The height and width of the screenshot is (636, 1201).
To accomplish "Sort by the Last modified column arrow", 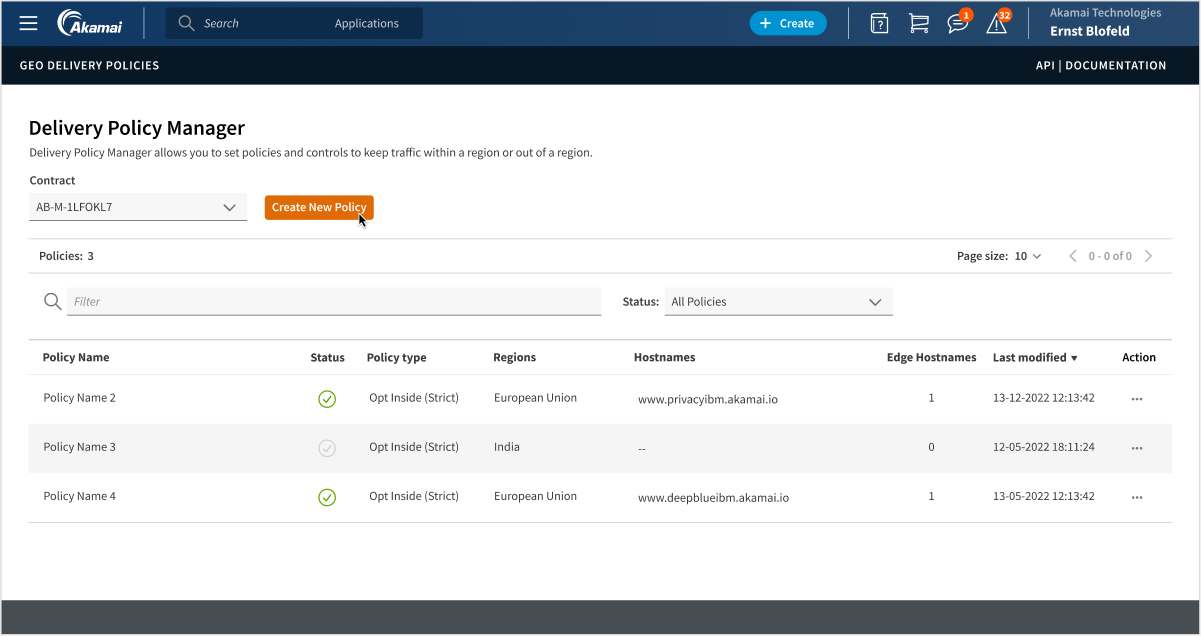I will pyautogui.click(x=1074, y=357).
